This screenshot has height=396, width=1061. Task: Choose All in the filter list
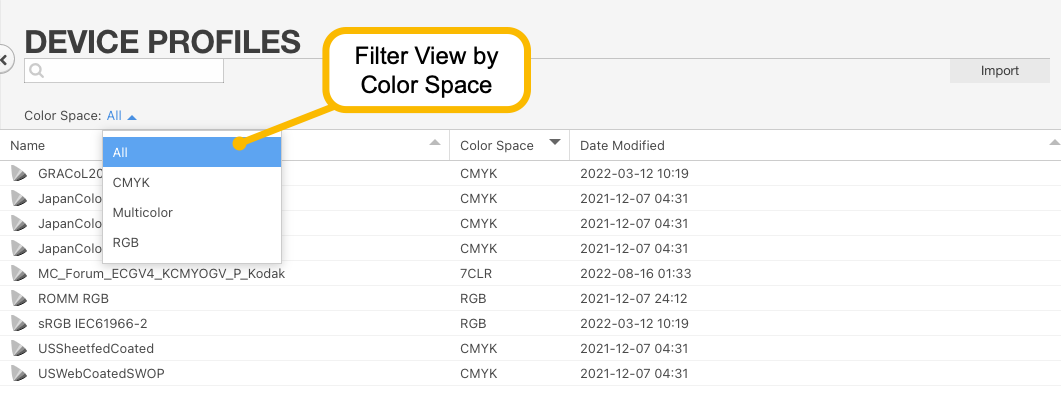point(191,152)
